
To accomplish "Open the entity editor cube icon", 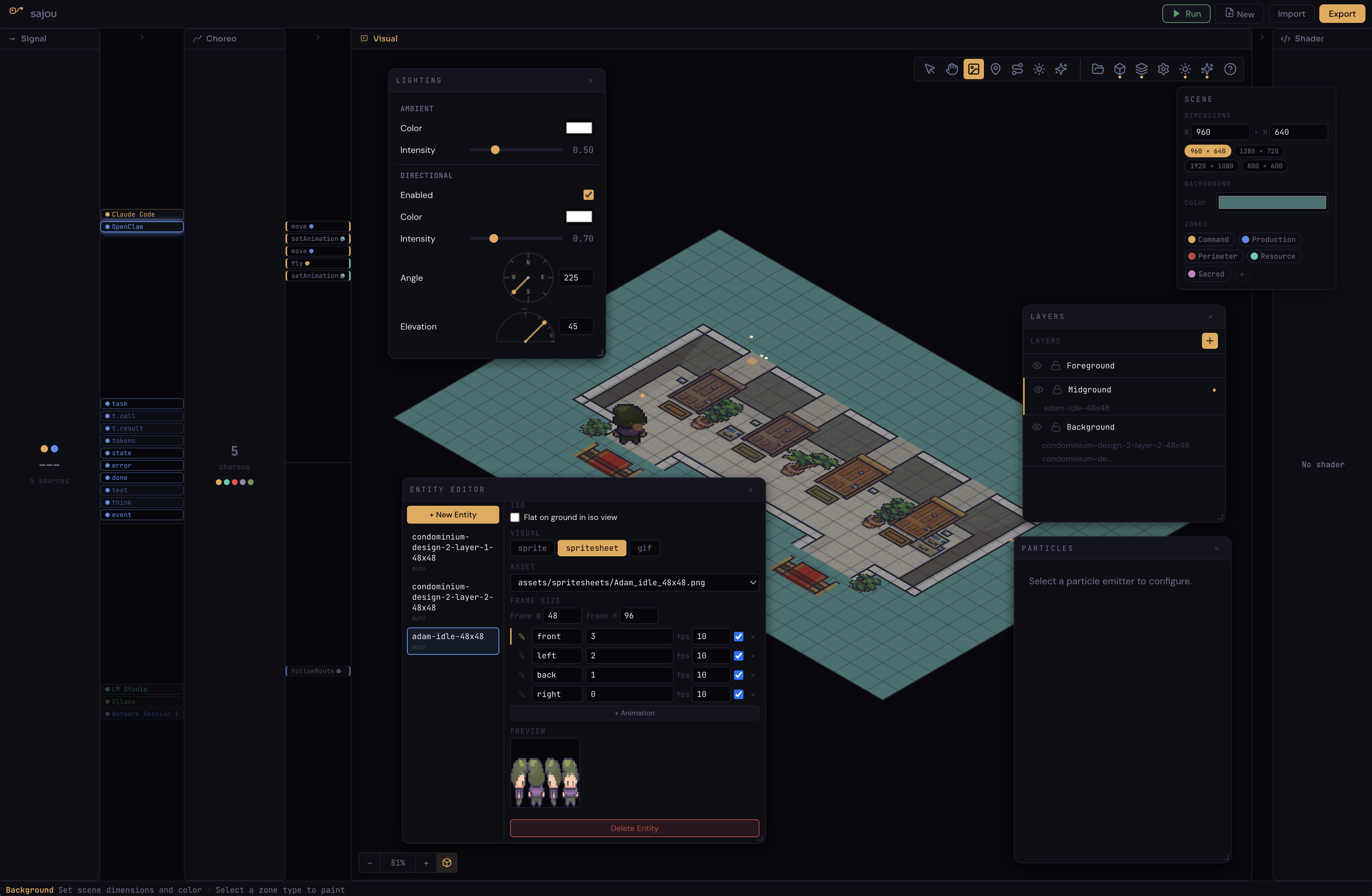I will pyautogui.click(x=1119, y=69).
